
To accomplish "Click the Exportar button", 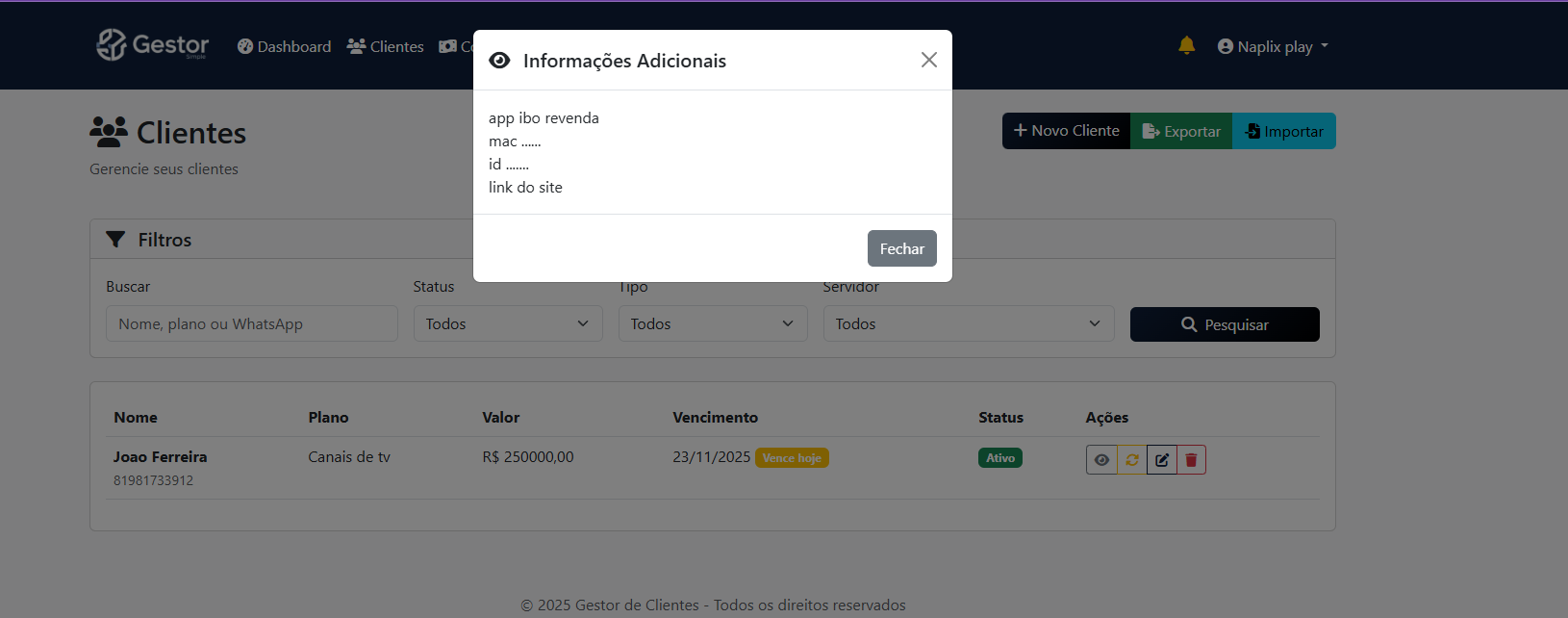I will tap(1181, 131).
